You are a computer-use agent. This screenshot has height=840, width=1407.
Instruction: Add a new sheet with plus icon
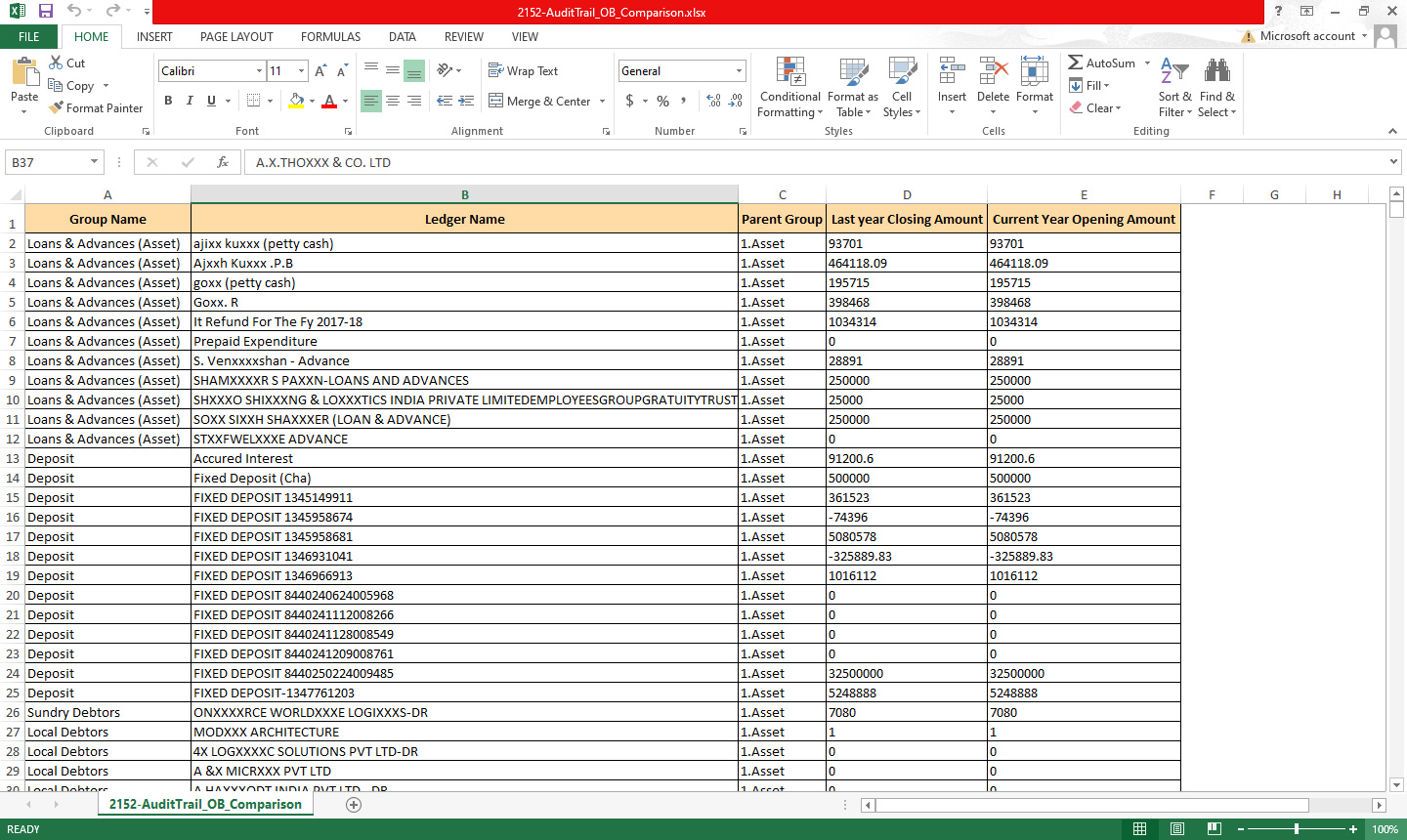pos(354,805)
